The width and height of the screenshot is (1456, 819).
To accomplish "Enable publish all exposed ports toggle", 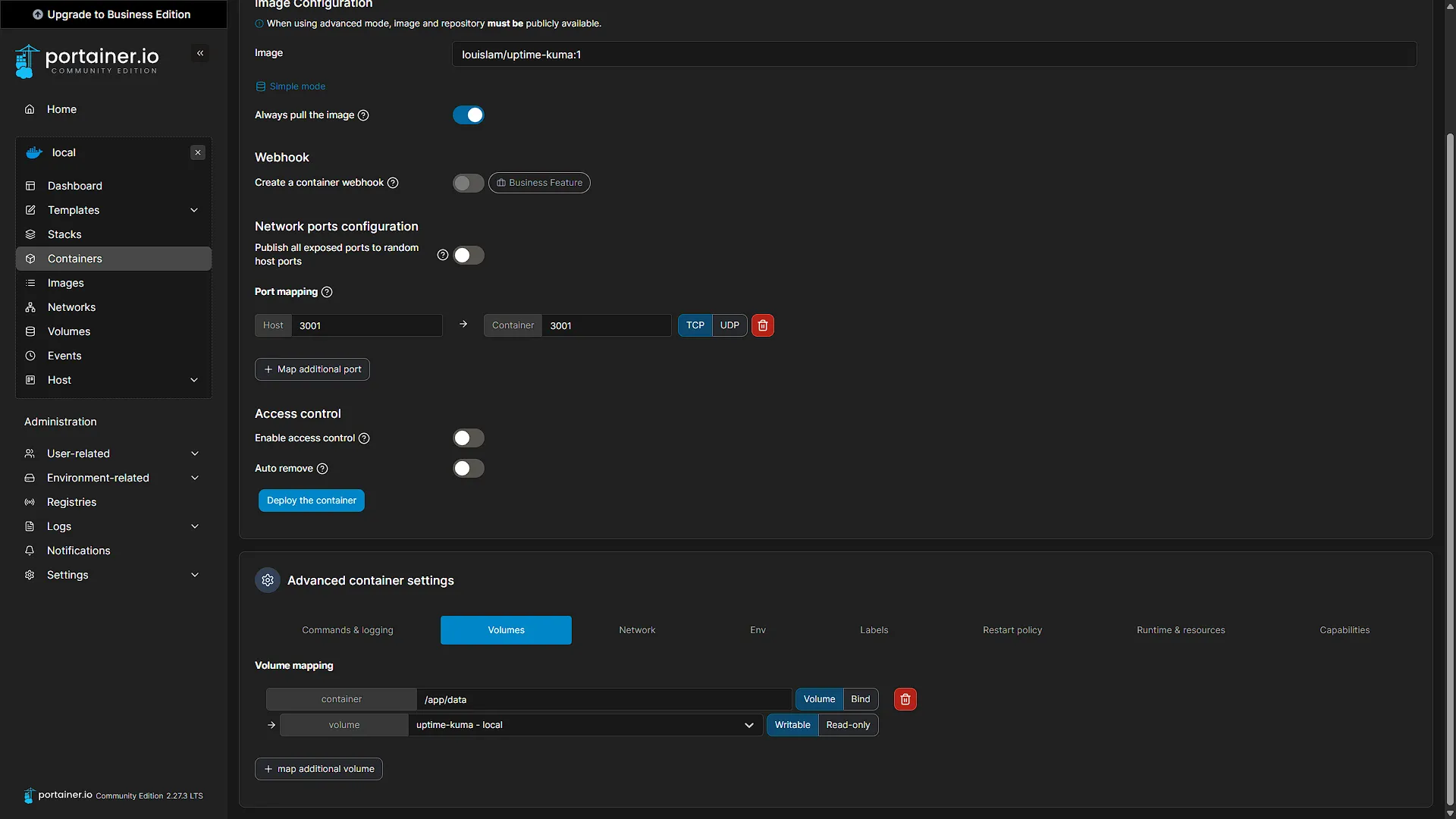I will coord(469,256).
